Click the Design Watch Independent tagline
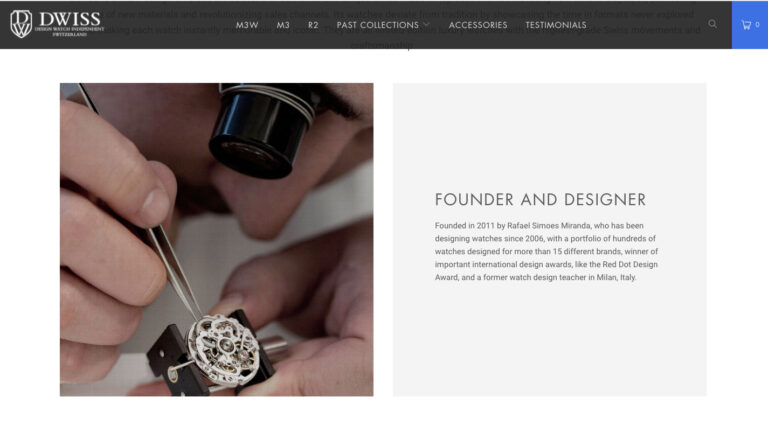Viewport: 768px width, 425px height. (69, 29)
